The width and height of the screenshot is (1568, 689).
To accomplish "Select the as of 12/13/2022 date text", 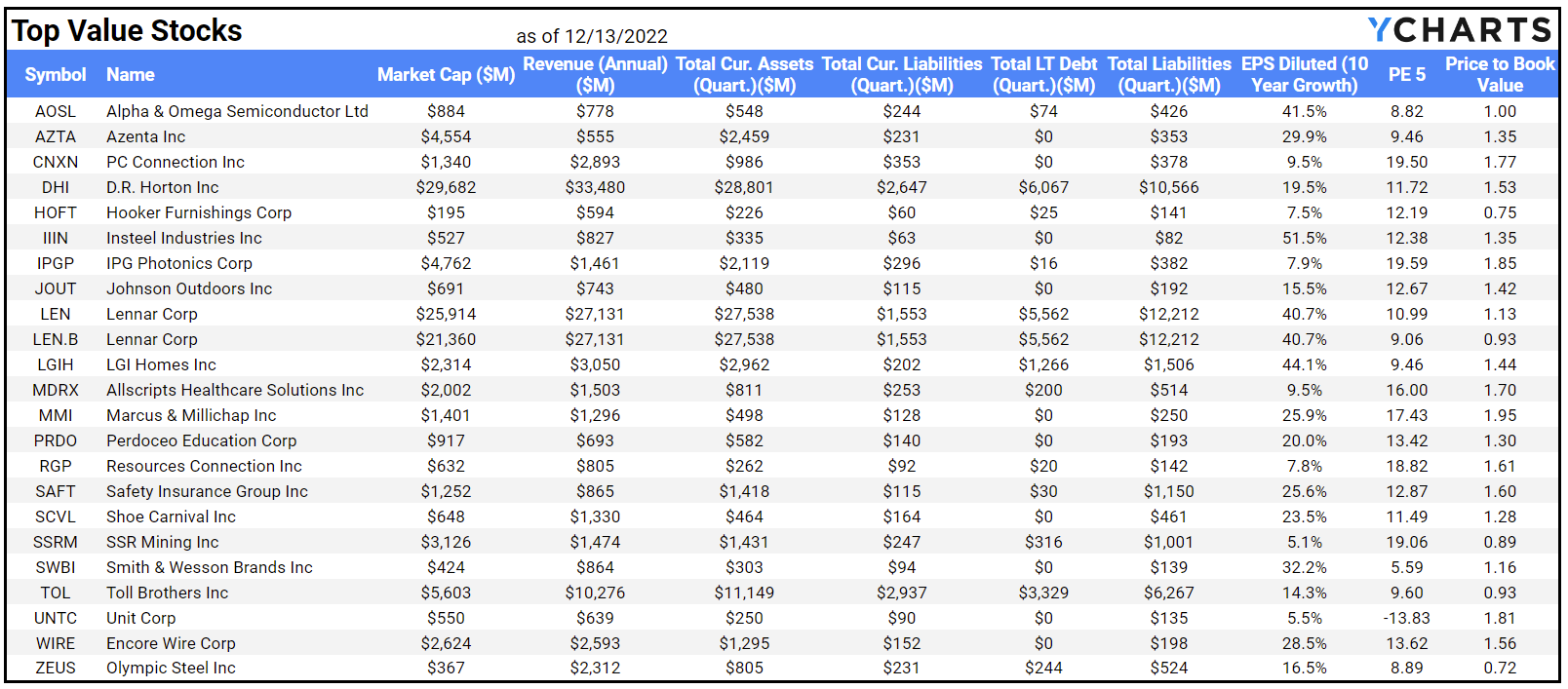I will coord(592,36).
